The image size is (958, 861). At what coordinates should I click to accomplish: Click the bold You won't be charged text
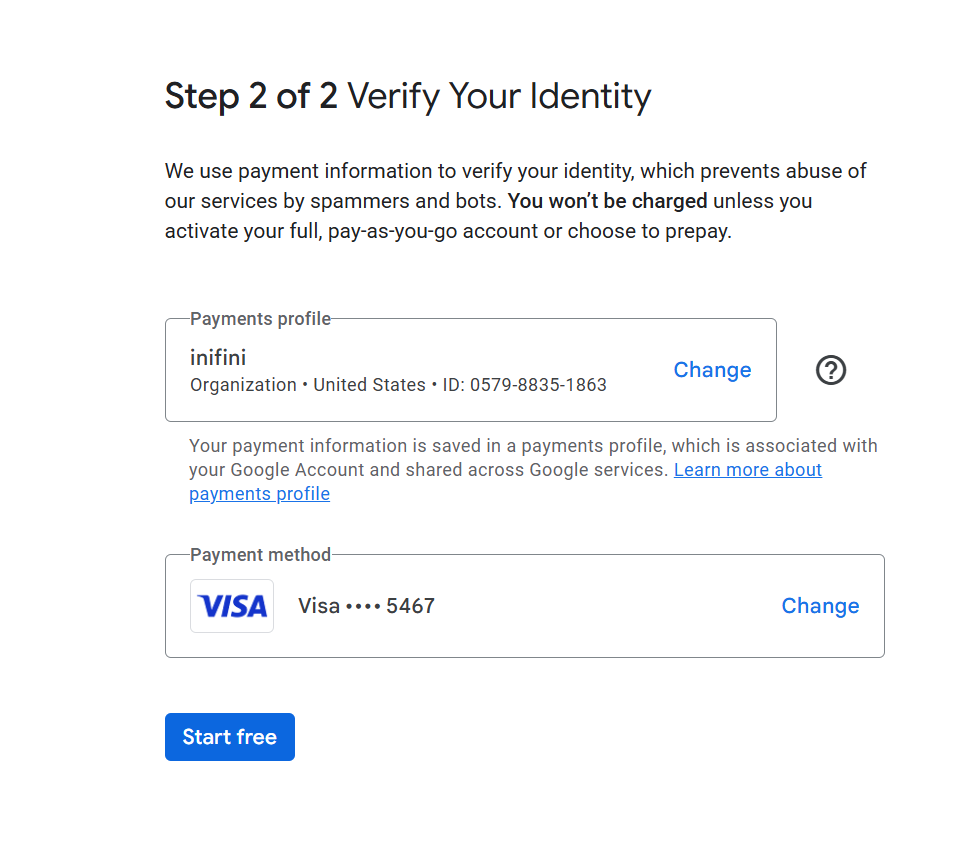tap(607, 201)
